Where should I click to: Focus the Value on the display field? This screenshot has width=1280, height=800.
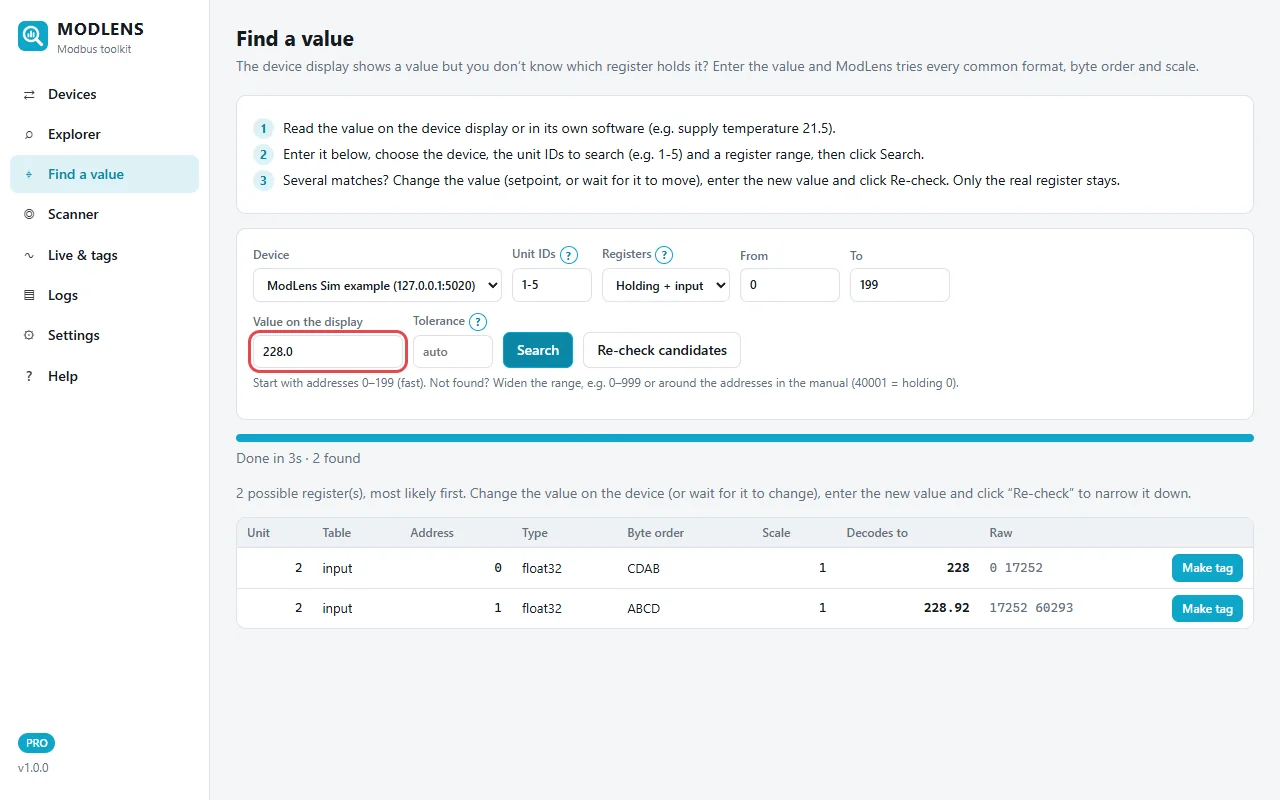click(x=328, y=352)
